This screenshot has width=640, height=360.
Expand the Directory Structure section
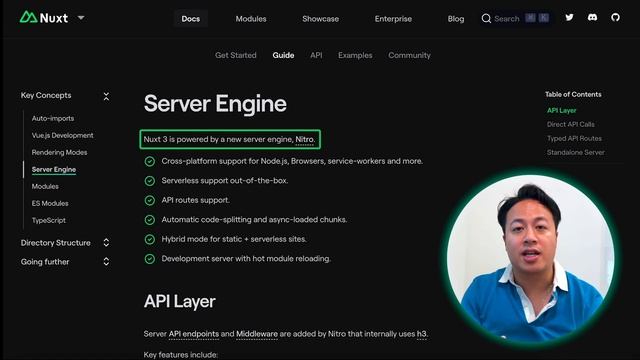pyautogui.click(x=106, y=242)
